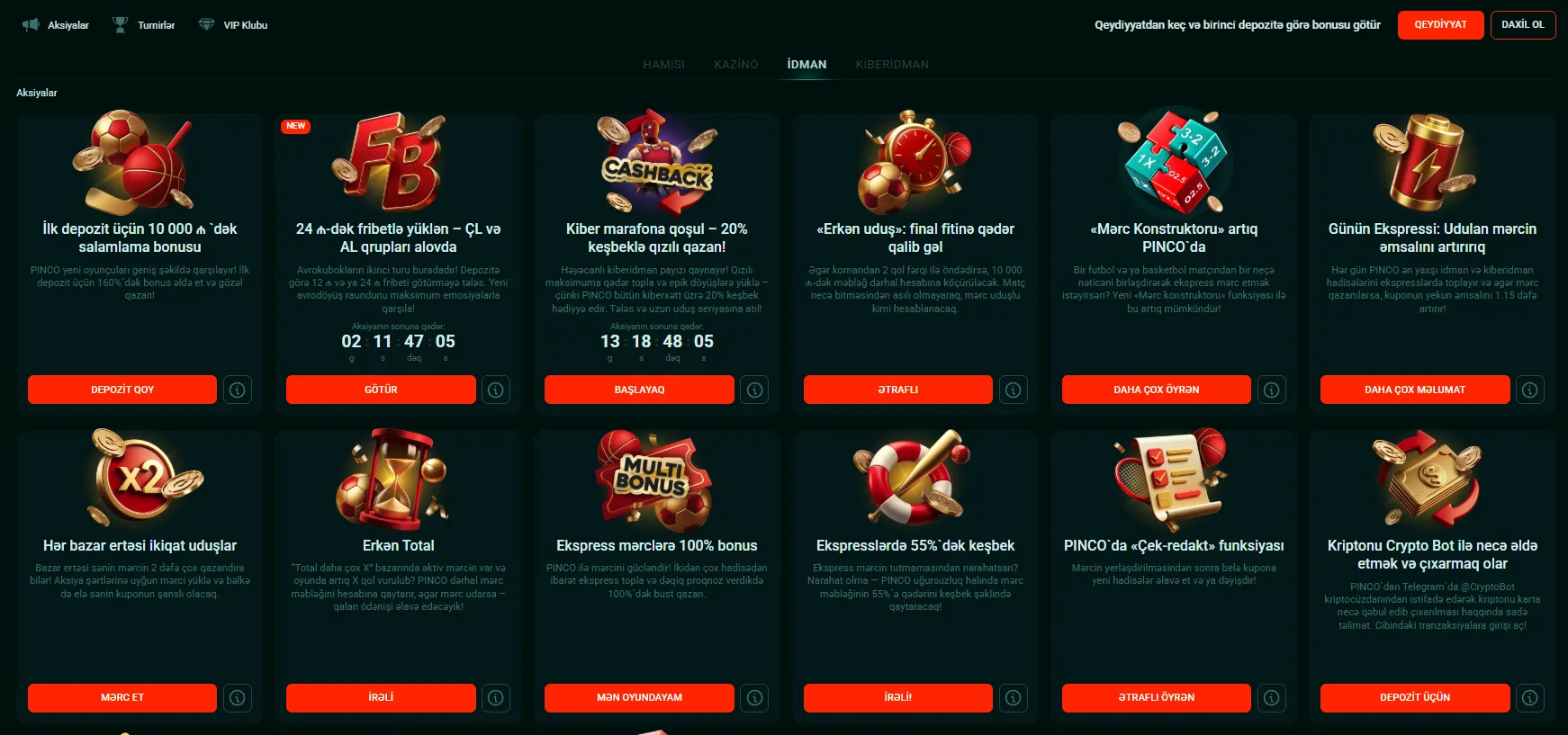Open the Turnirlər trophy icon

point(120,25)
